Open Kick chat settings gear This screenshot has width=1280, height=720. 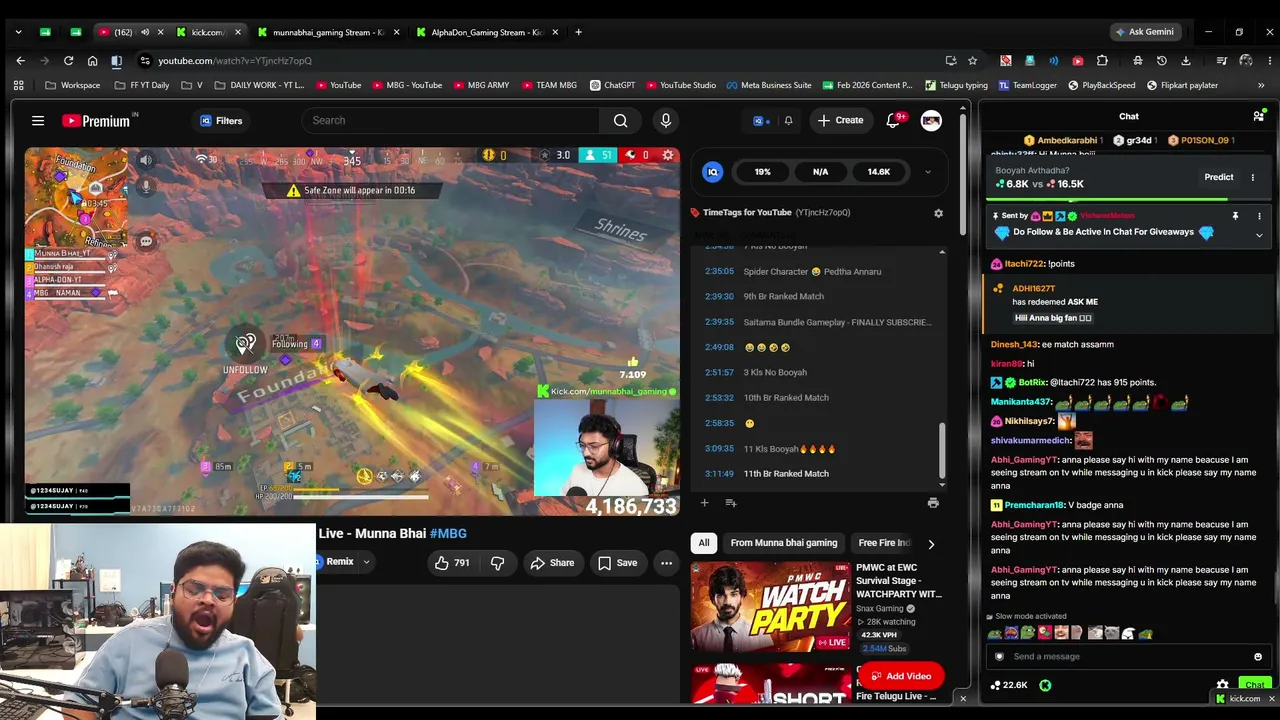[x=1222, y=685]
